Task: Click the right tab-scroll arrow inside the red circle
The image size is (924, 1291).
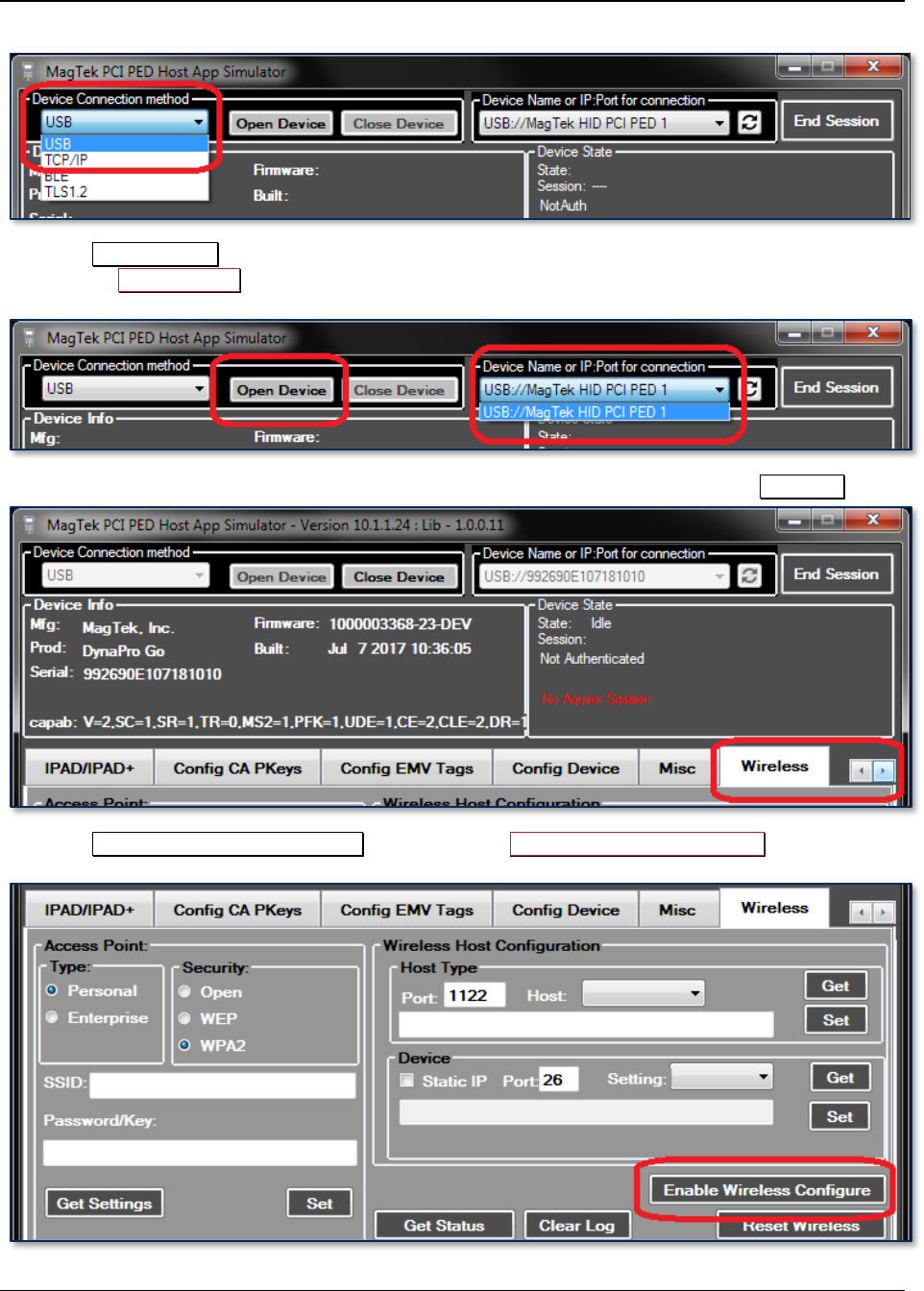Action: (884, 770)
